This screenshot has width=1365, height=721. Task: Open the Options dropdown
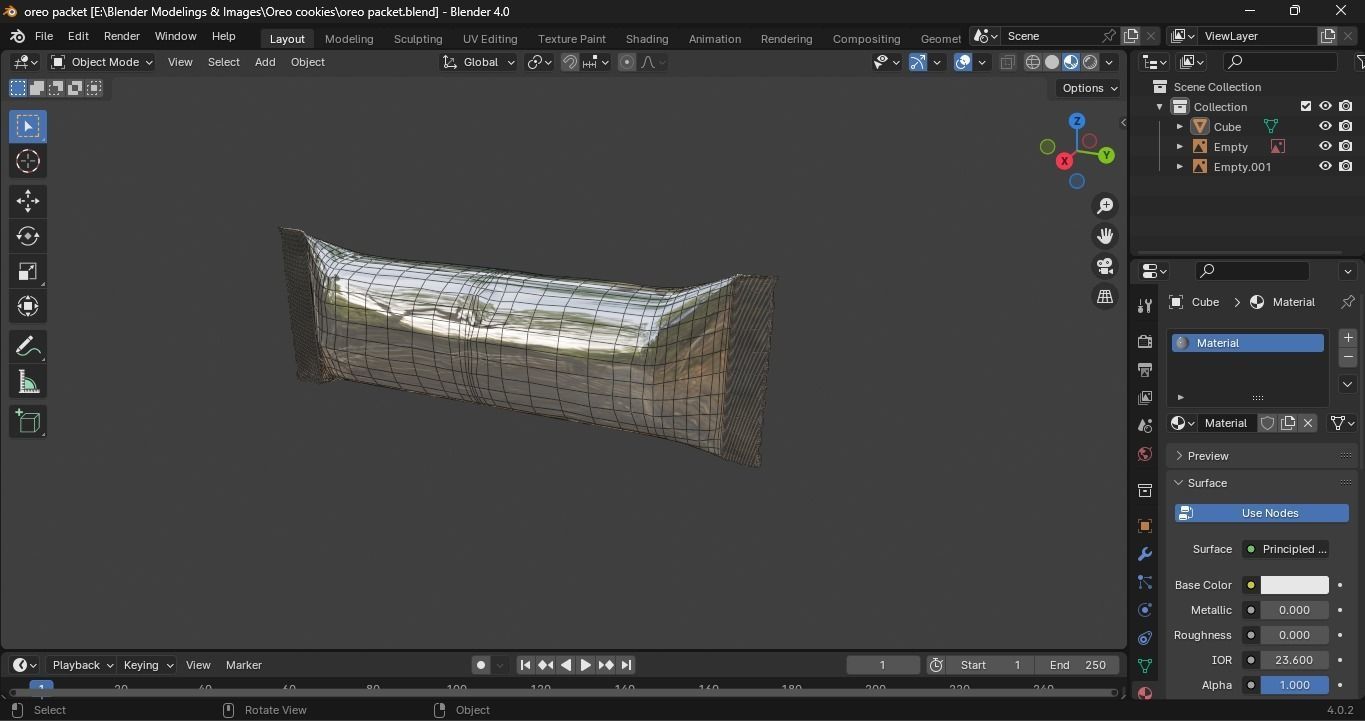tap(1090, 88)
